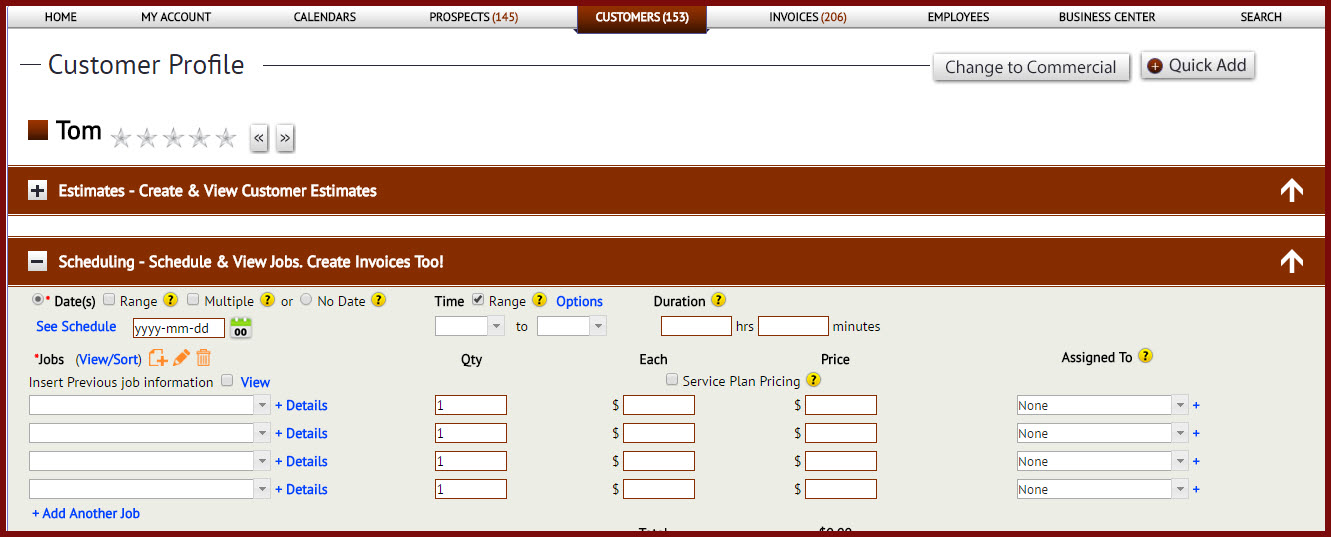This screenshot has width=1331, height=537.
Task: Click help icon next to Duration
Action: point(718,300)
